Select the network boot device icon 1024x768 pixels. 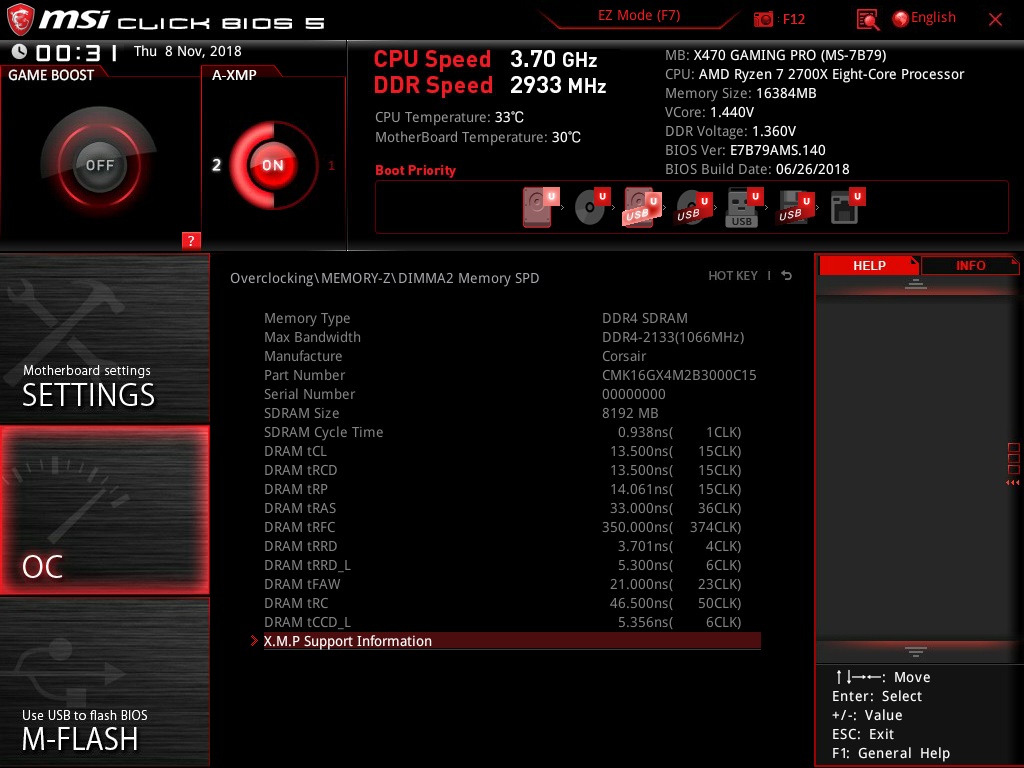pyautogui.click(x=846, y=207)
